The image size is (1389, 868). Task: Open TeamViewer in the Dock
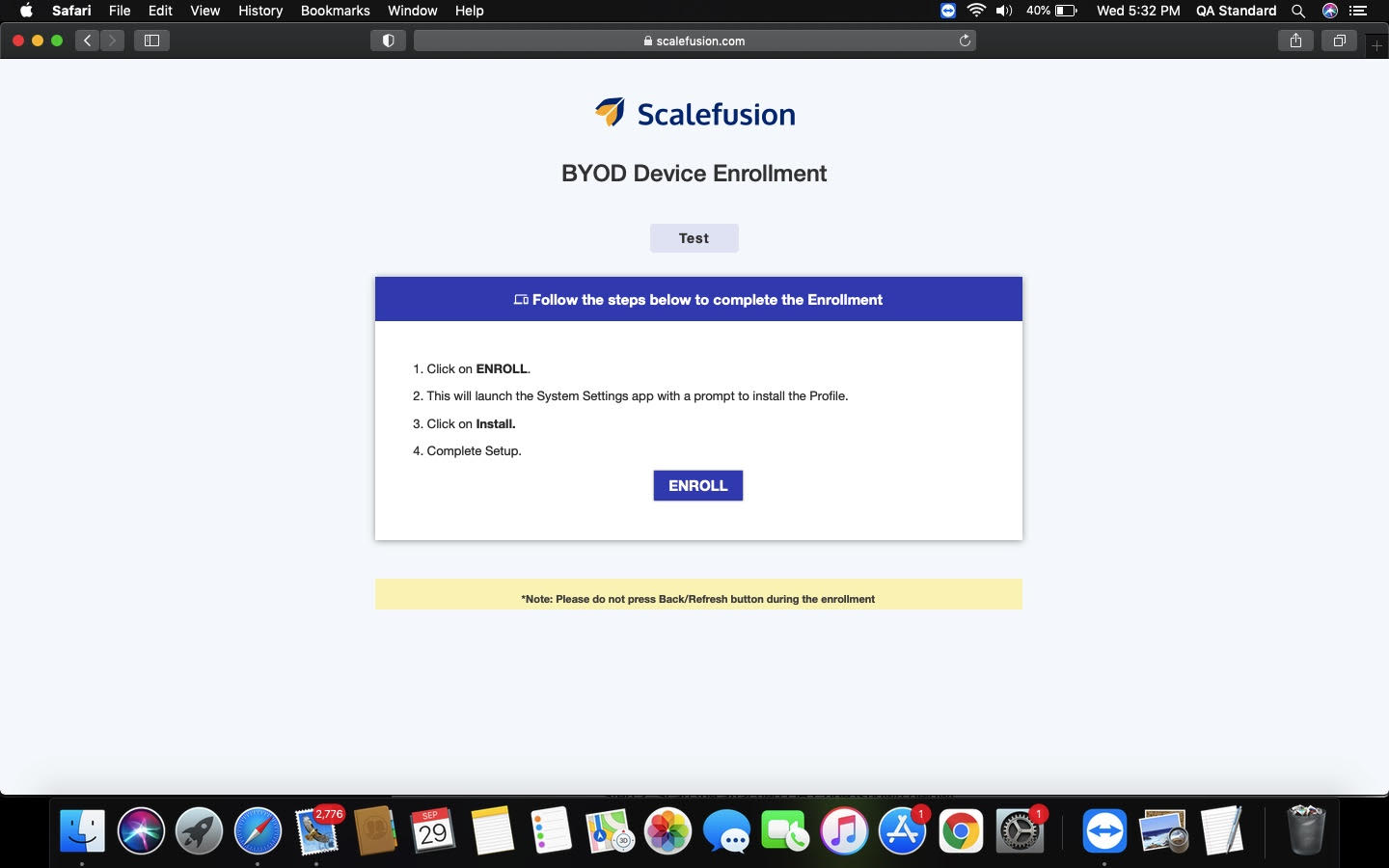pos(1104,831)
